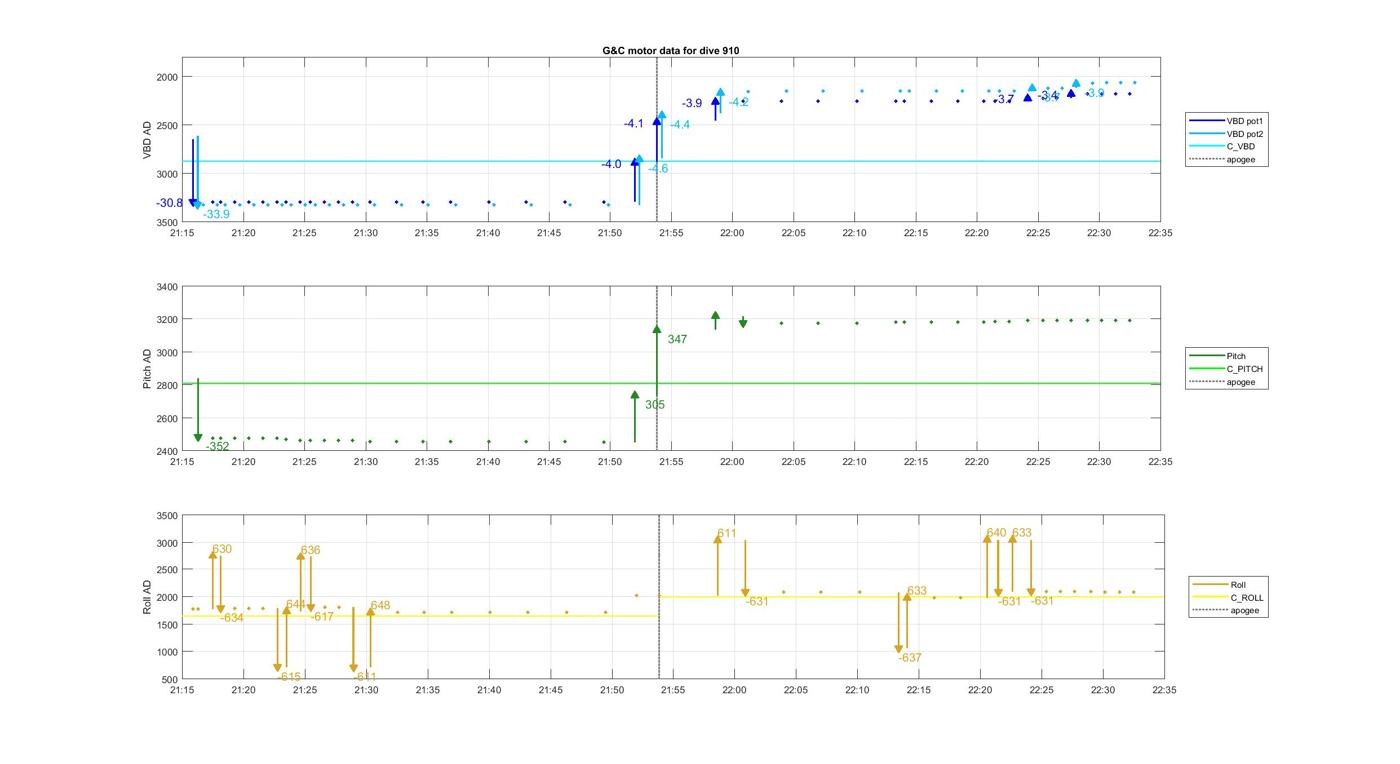Select the "Roll" legend entry
This screenshot has height=764, width=1400.
click(1220, 585)
